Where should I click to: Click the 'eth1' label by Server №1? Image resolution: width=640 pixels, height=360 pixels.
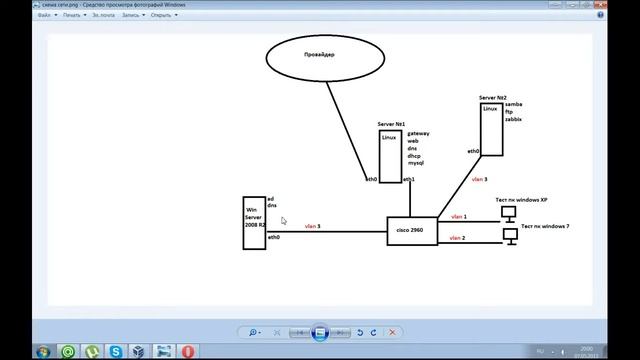[409, 179]
